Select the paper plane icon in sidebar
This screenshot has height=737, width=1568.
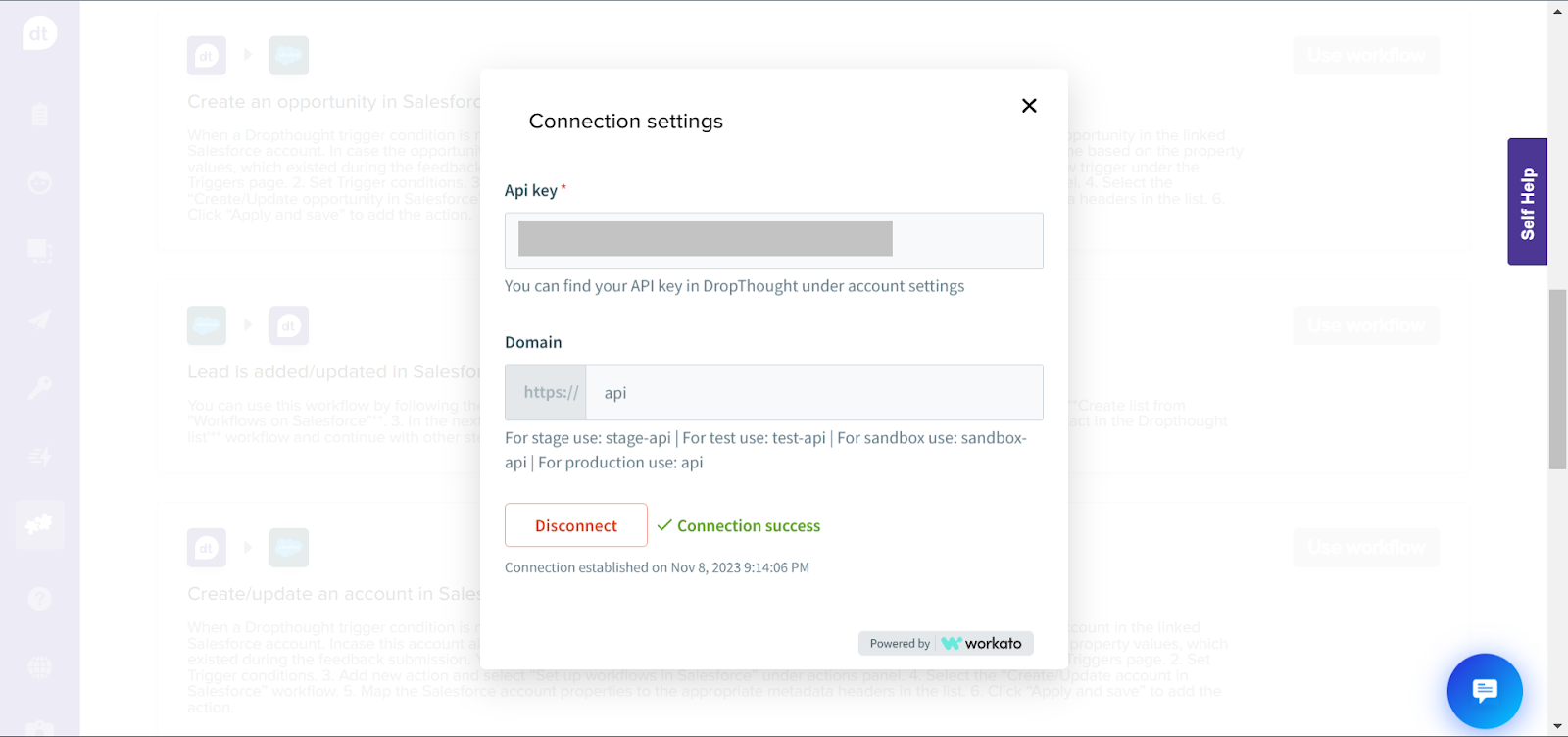[x=39, y=319]
